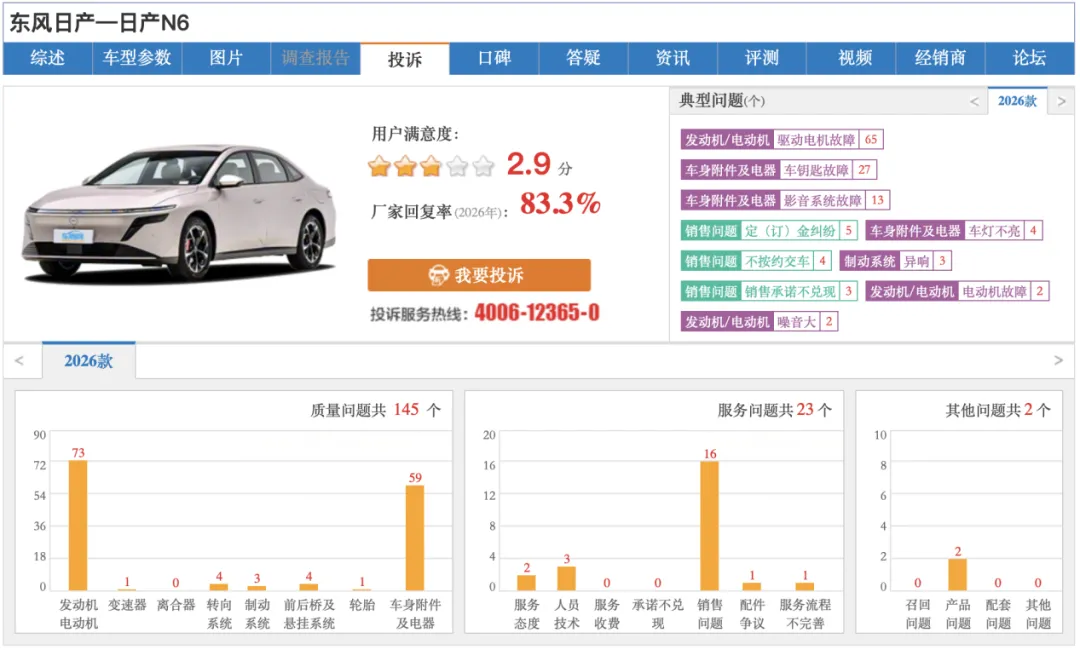1080x650 pixels.
Task: Switch to the 车型参数 tab
Action: click(x=137, y=58)
